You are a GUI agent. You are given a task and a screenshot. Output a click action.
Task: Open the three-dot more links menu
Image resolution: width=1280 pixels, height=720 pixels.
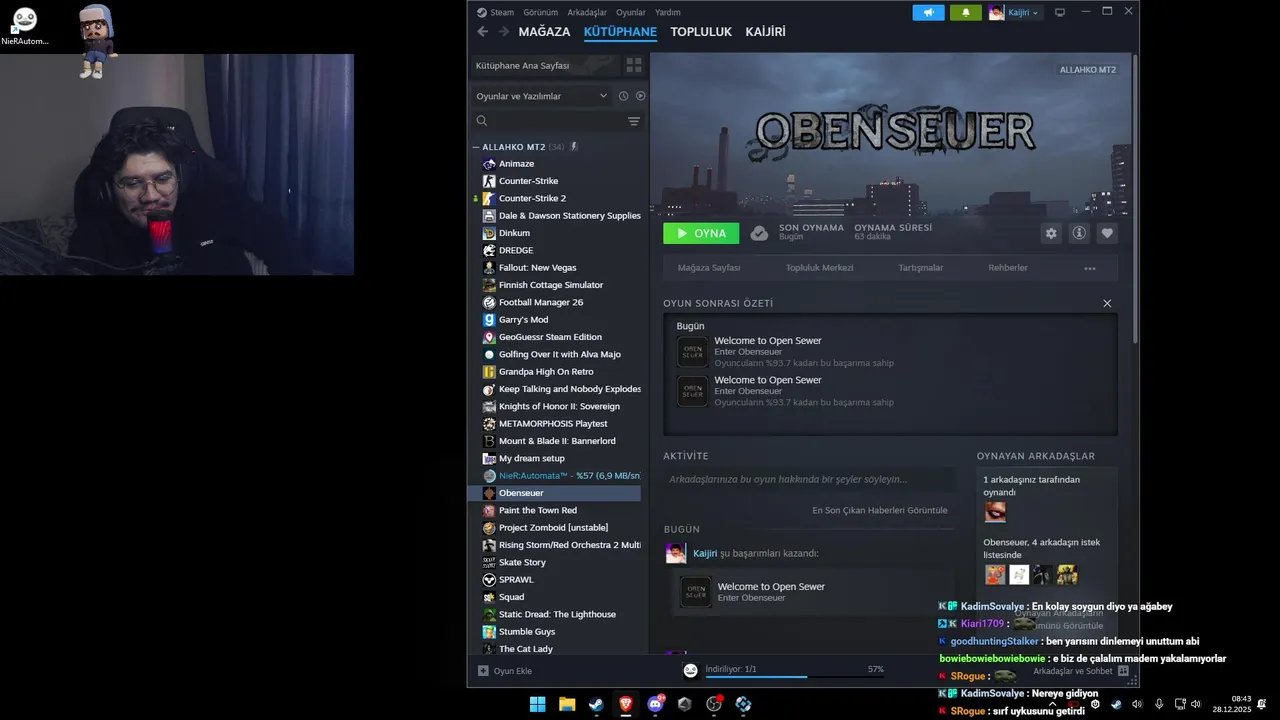(1090, 268)
